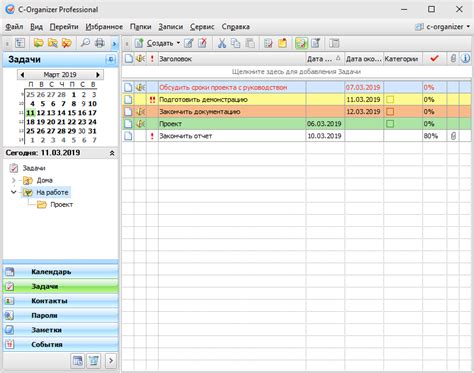Click the edit task pencil icon

click(189, 43)
